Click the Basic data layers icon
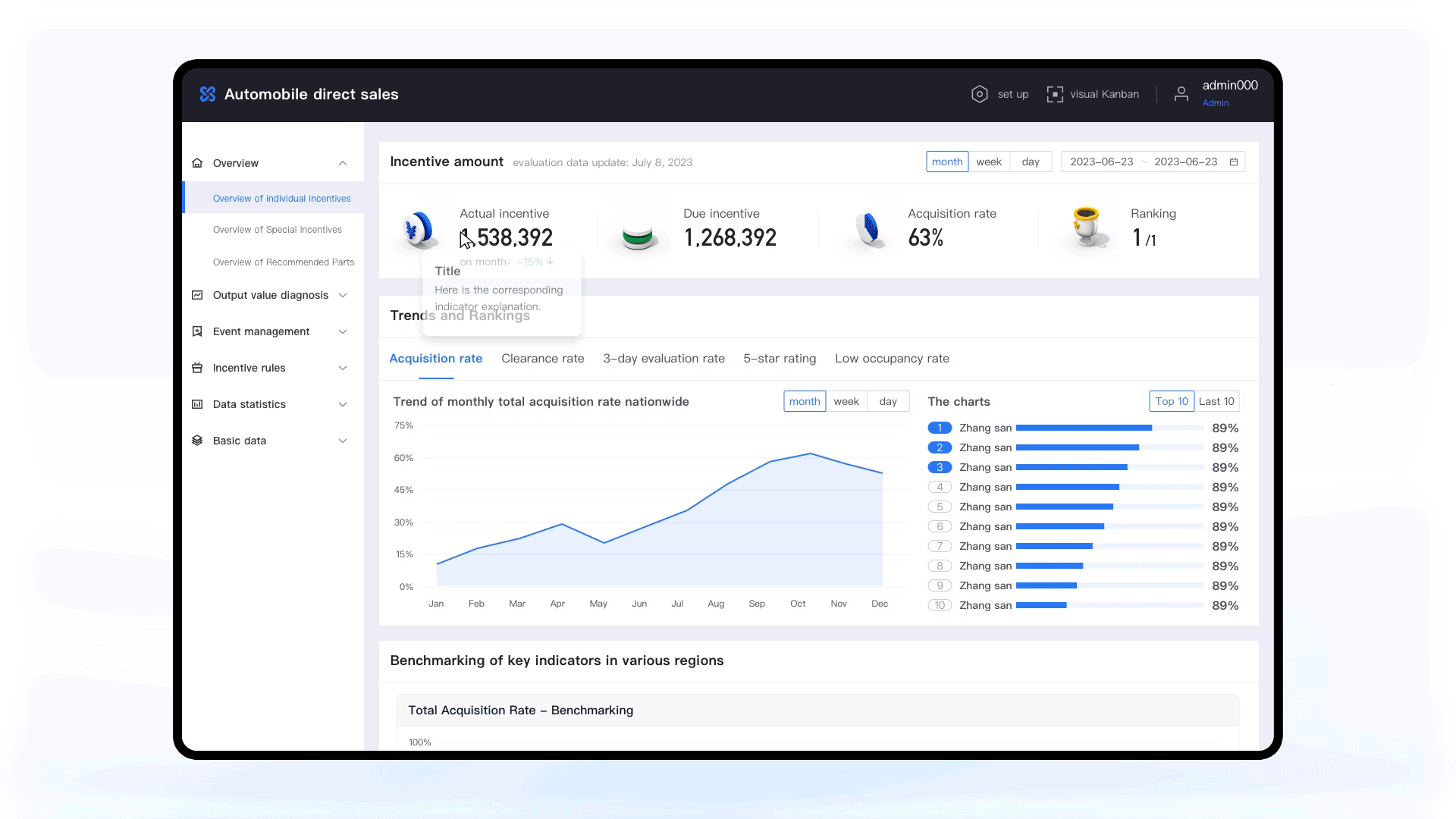Viewport: 1456px width, 819px height. tap(197, 441)
